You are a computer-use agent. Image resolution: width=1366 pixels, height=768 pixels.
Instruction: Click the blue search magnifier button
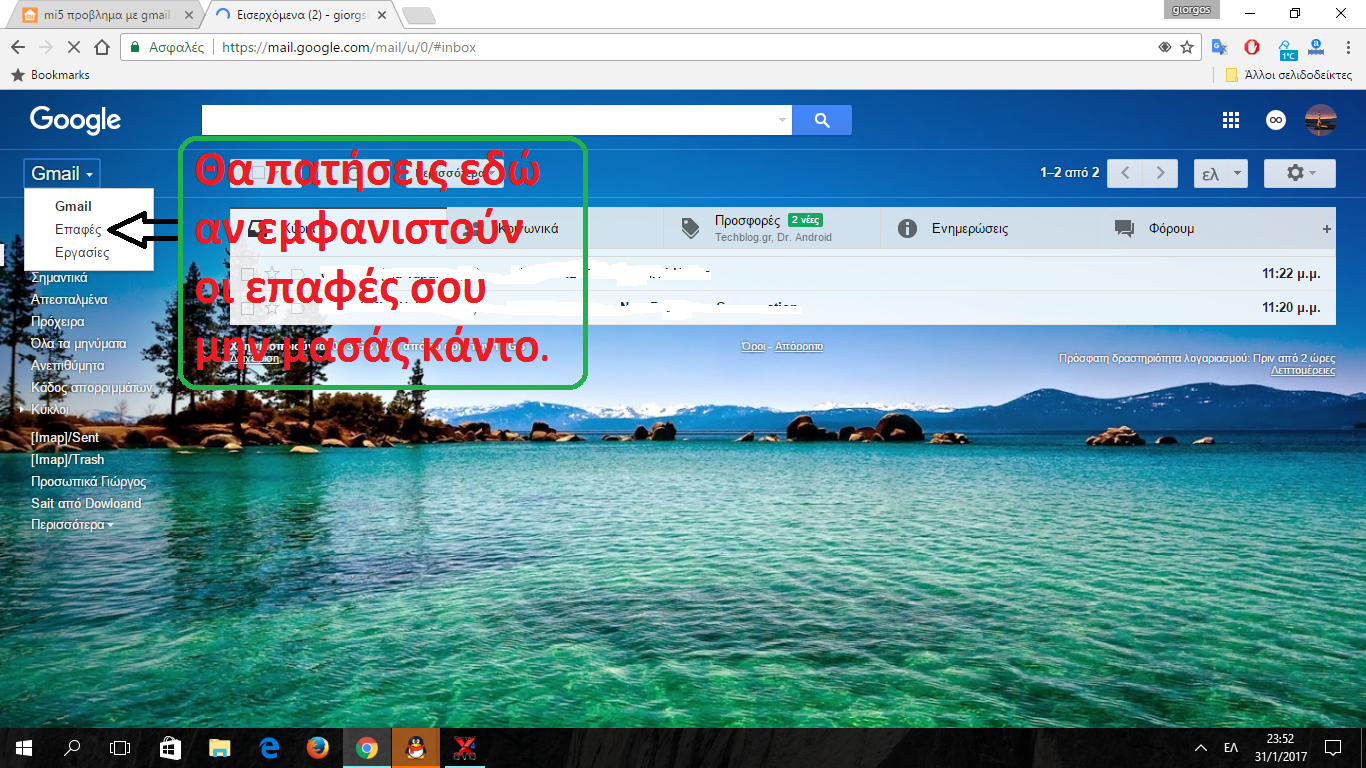click(822, 120)
